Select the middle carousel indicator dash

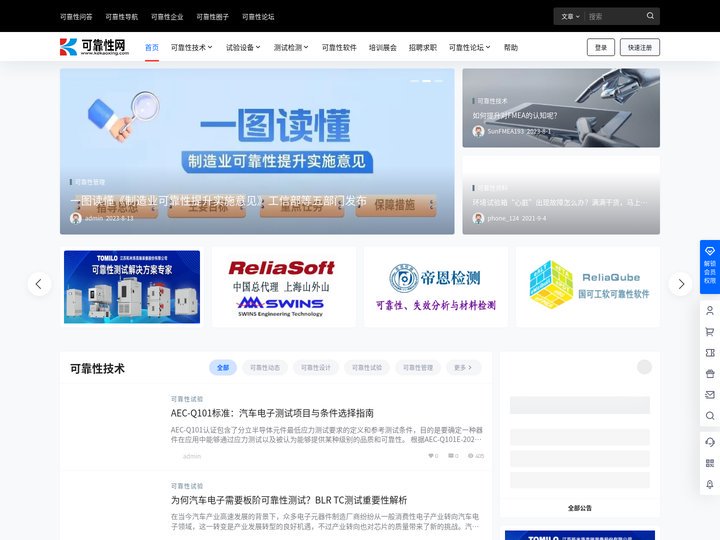pos(426,81)
